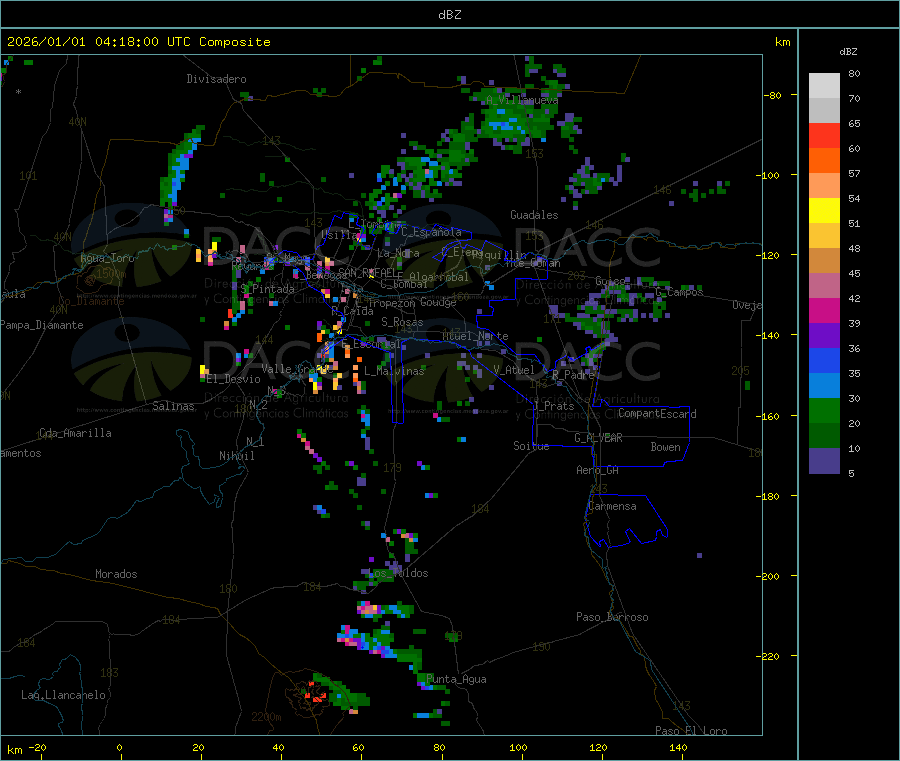Select the El_Desvio place label
900x761 pixels.
pyautogui.click(x=234, y=379)
